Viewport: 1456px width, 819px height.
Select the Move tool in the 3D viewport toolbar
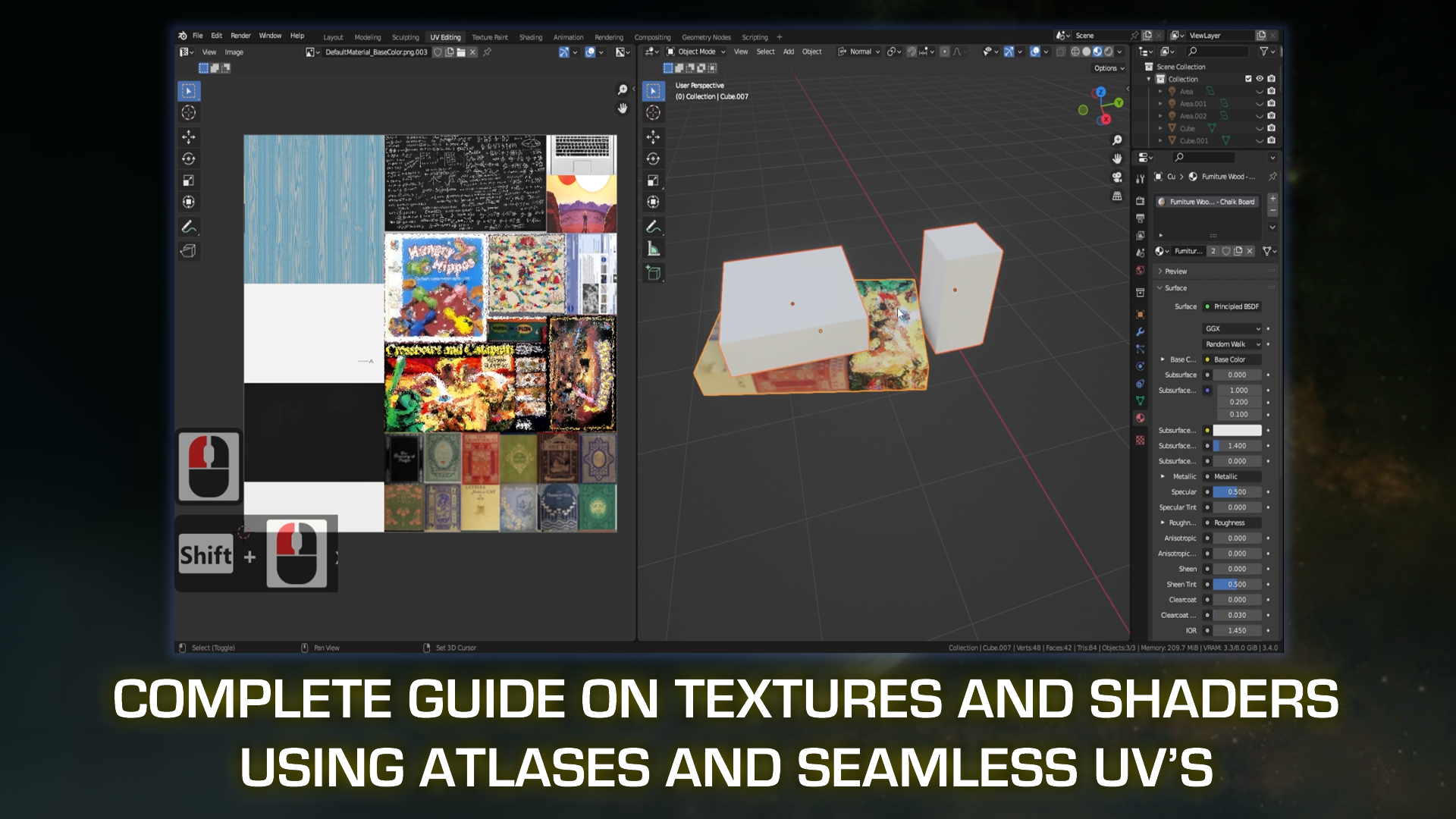[x=653, y=136]
